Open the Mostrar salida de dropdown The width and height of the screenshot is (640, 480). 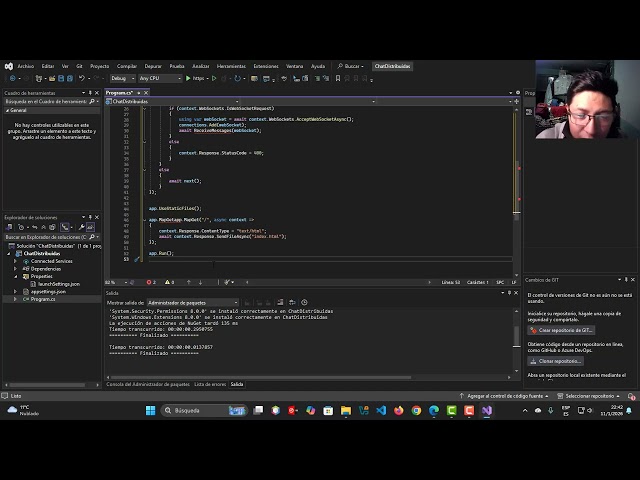point(192,302)
